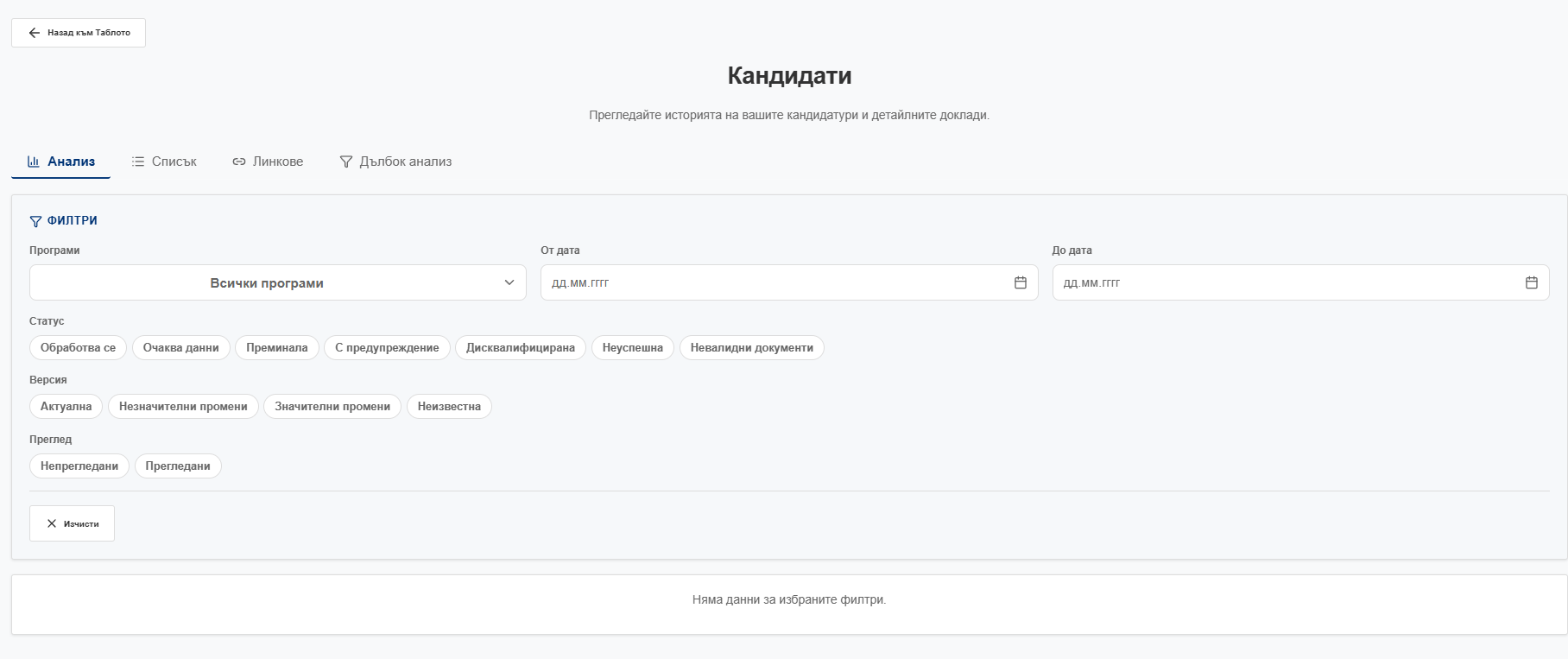1568x659 pixels.
Task: Open the Линкове tab
Action: (268, 162)
